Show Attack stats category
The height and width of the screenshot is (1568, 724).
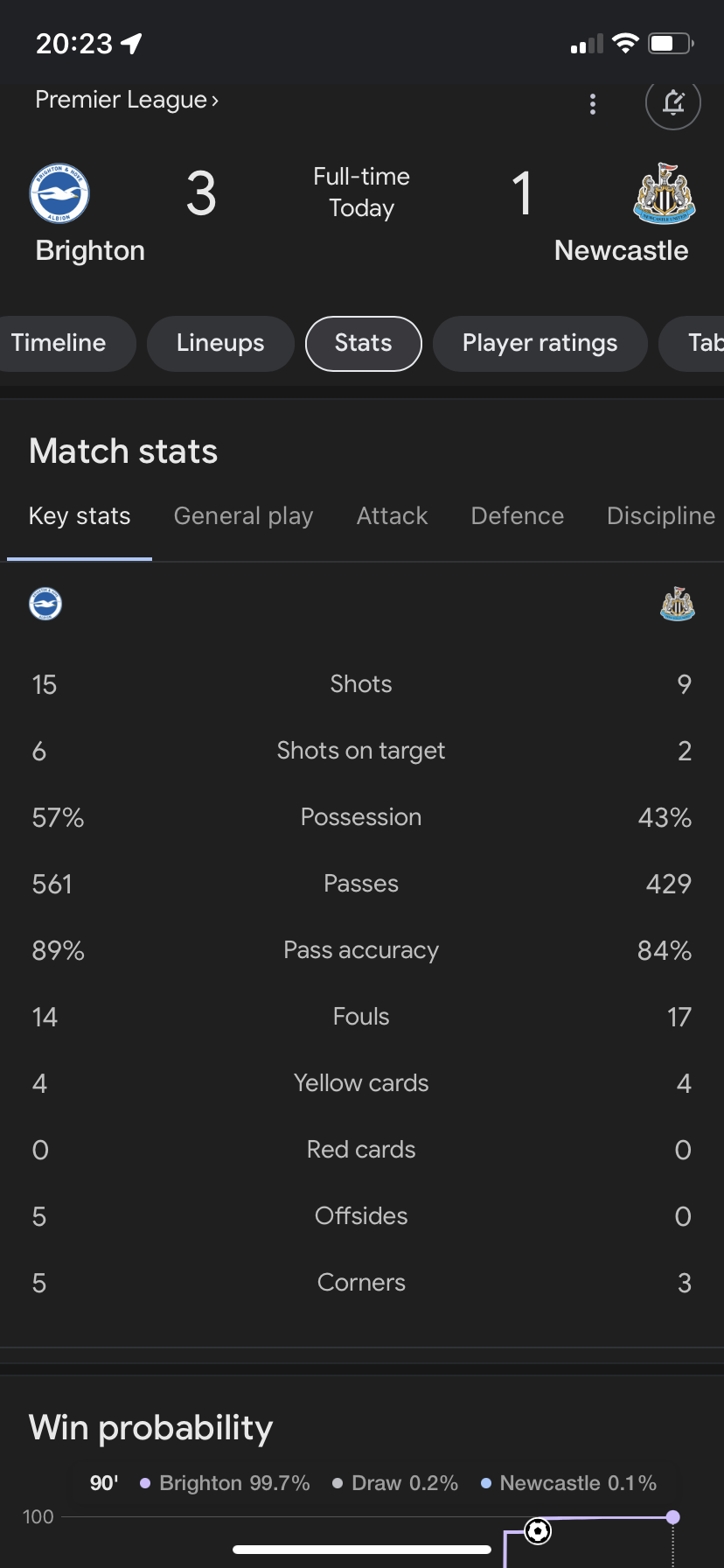click(x=393, y=516)
